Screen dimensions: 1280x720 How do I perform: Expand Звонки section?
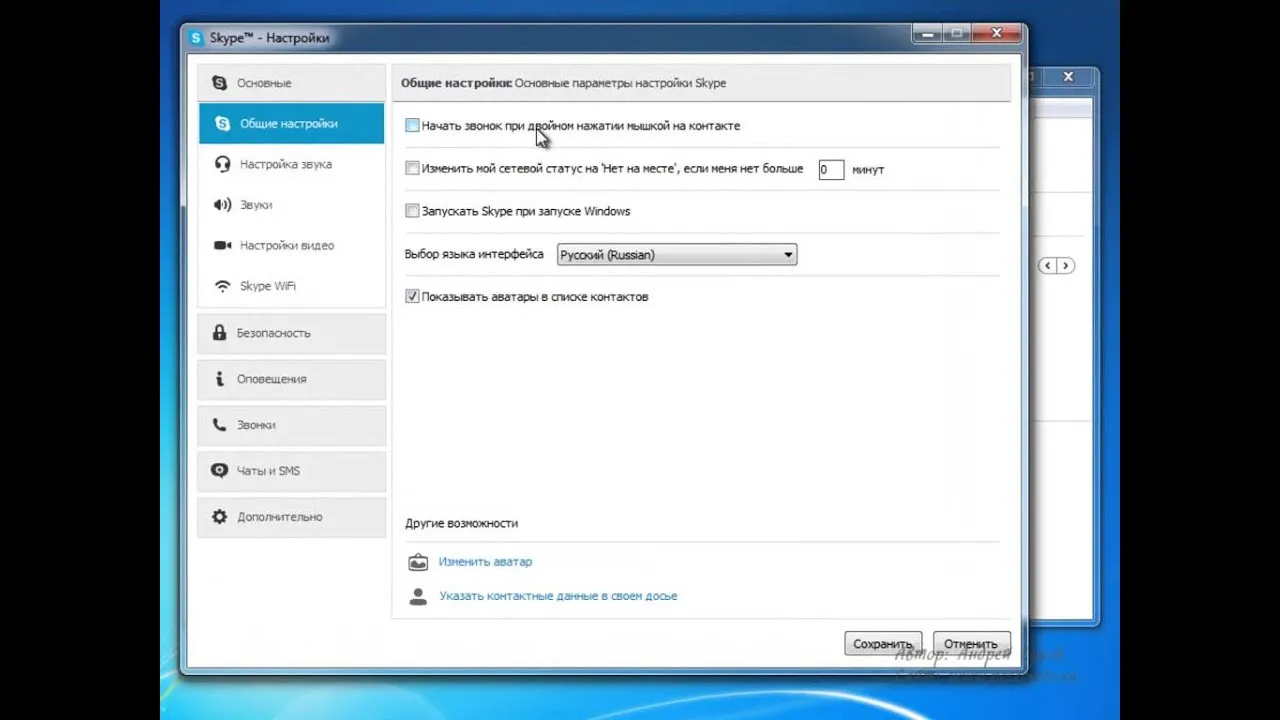(291, 425)
